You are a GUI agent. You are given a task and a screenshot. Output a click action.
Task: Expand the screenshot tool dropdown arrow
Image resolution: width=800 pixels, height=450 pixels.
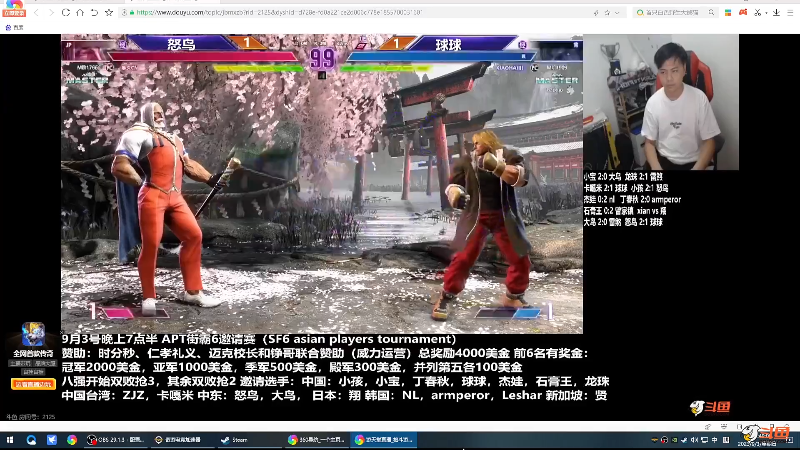point(766,13)
